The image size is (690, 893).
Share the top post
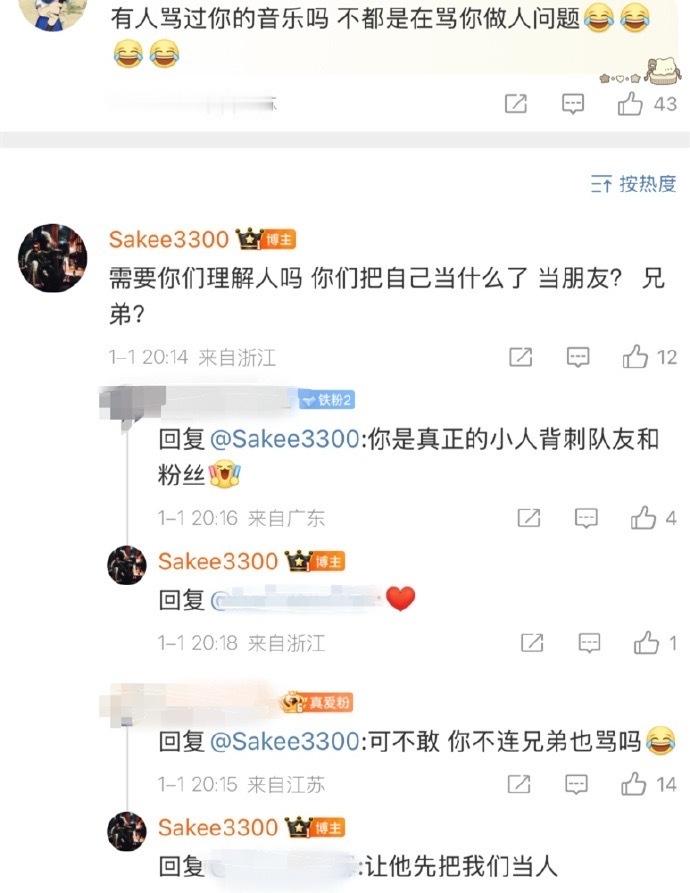pyautogui.click(x=516, y=104)
